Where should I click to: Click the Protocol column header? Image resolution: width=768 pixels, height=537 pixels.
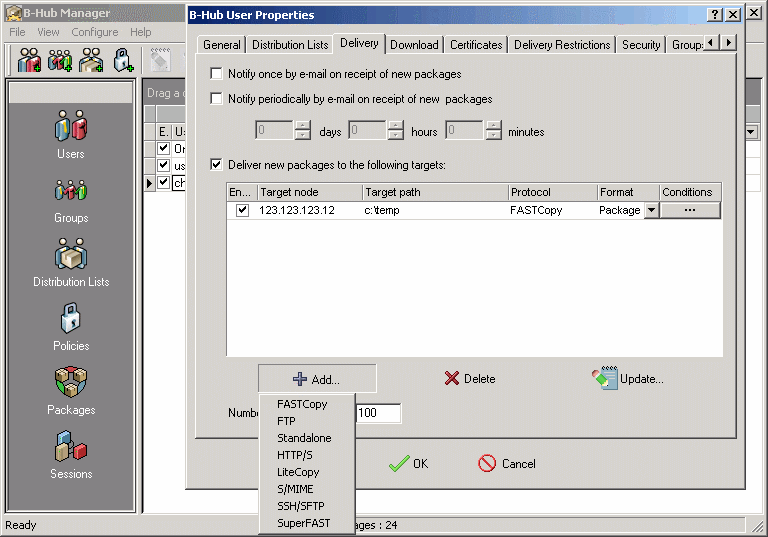(x=552, y=192)
